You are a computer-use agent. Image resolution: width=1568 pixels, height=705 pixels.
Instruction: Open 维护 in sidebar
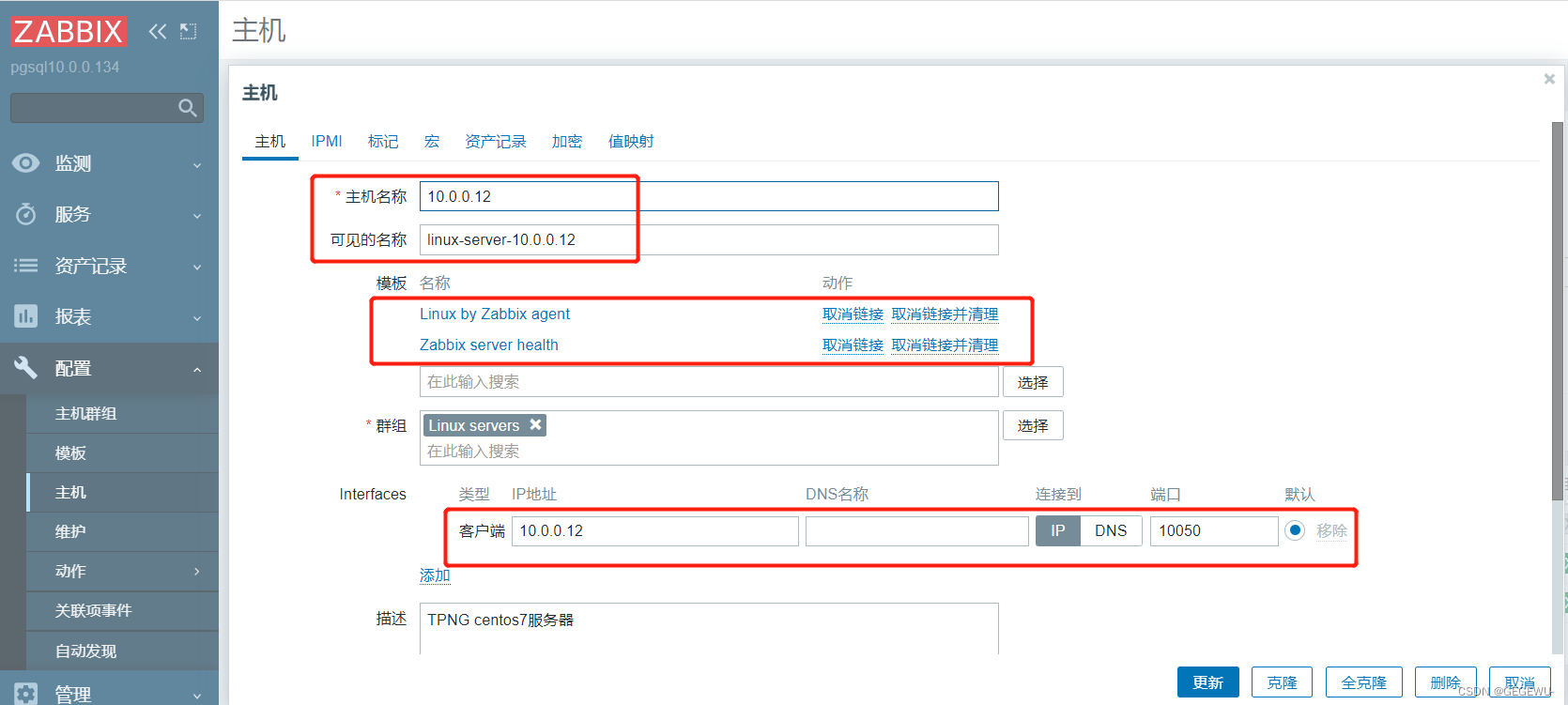tap(122, 531)
